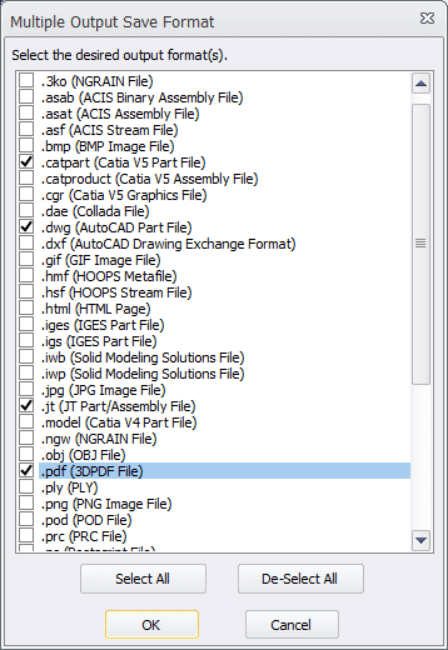Check the .hsf HOOPS Stream File box
This screenshot has width=448, height=650.
pos(27,292)
